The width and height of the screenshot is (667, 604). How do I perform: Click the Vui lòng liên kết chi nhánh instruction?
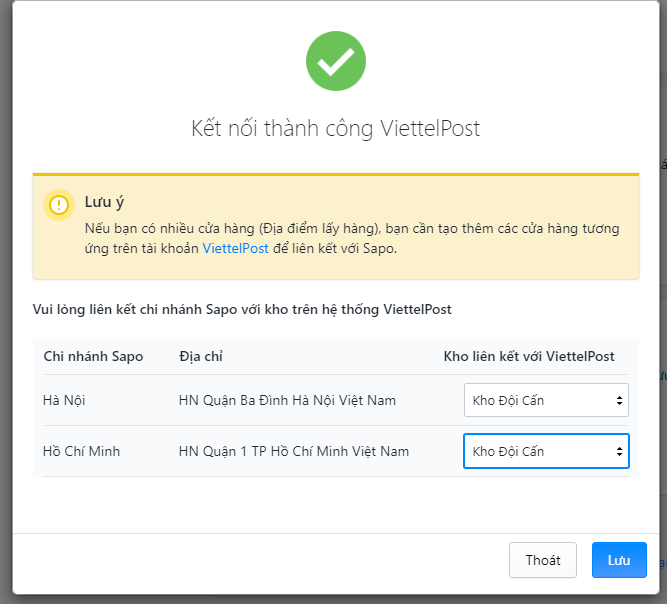tap(242, 310)
